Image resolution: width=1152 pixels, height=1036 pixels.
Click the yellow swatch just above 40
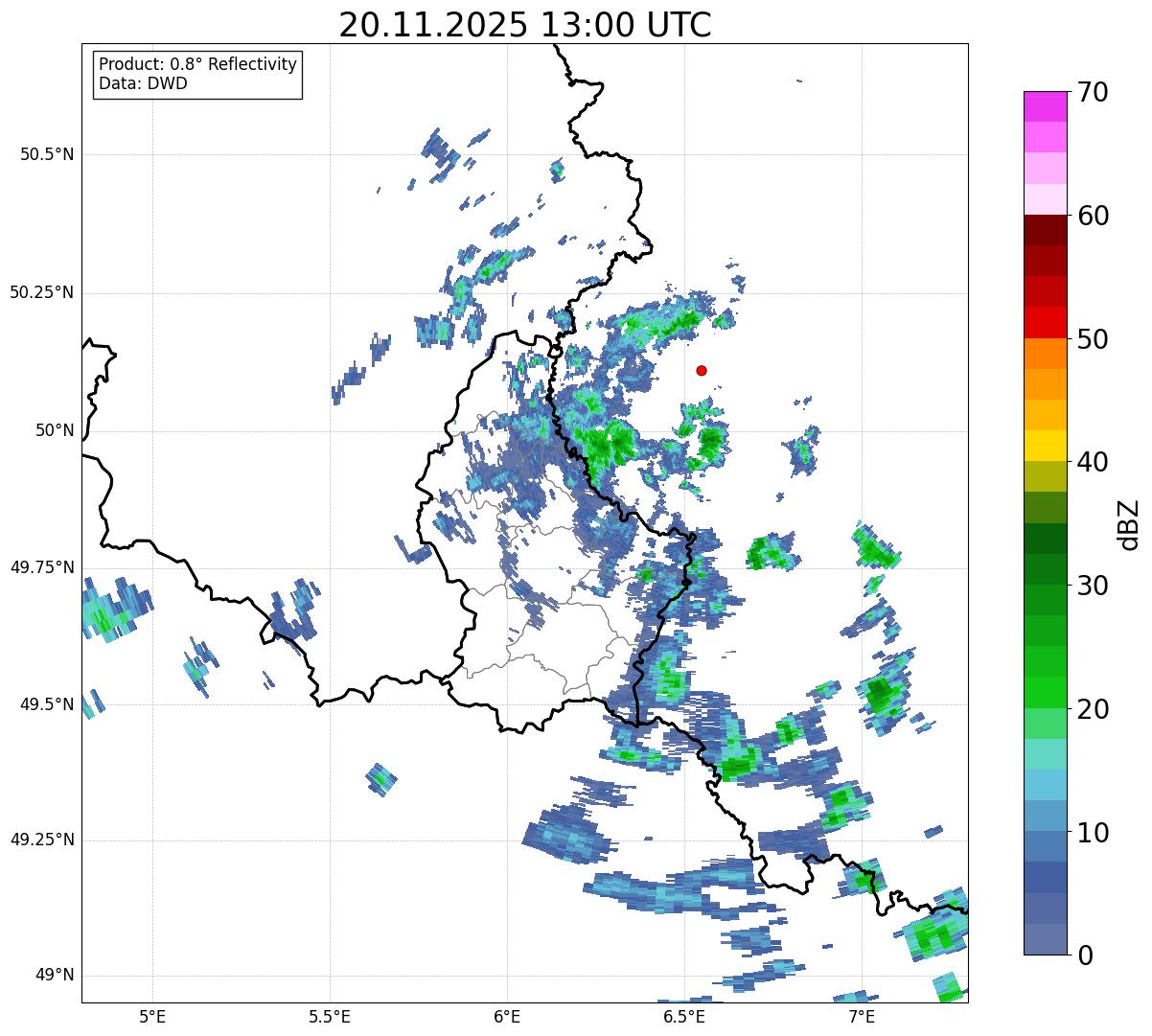[1045, 446]
